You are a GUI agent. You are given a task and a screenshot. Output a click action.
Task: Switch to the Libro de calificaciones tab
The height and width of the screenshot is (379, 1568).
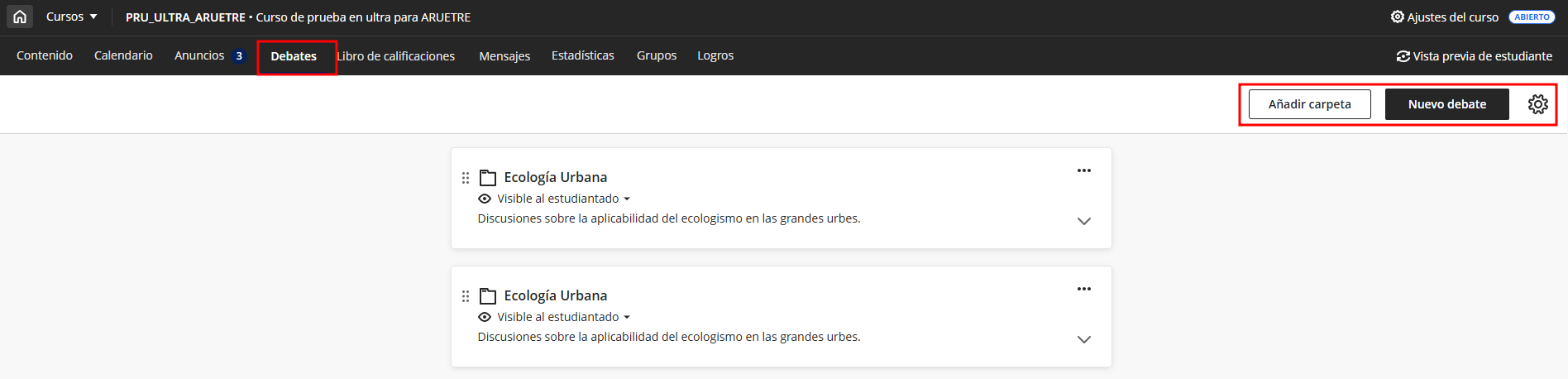[x=397, y=56]
